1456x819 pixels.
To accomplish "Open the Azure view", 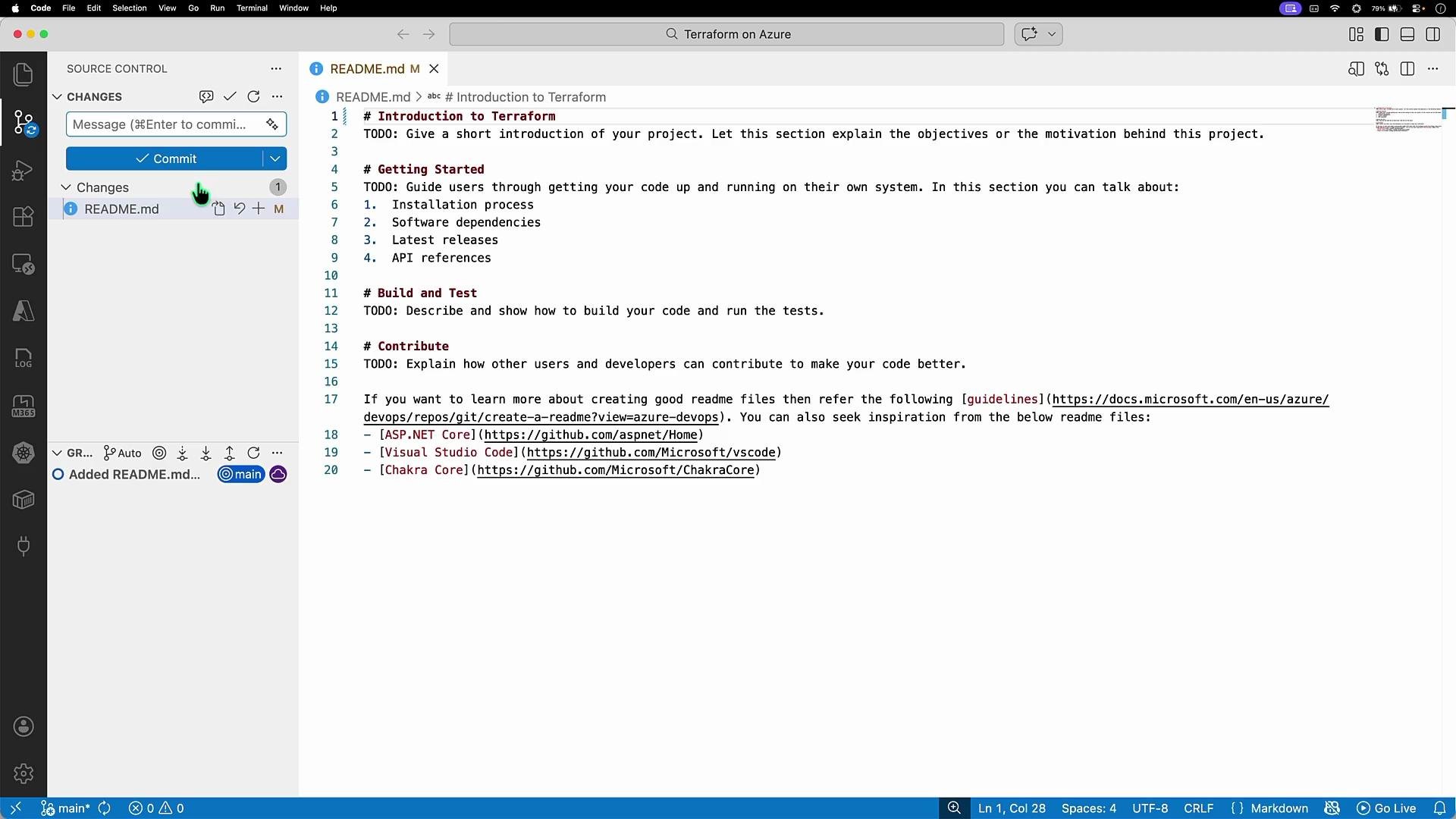I will (24, 311).
